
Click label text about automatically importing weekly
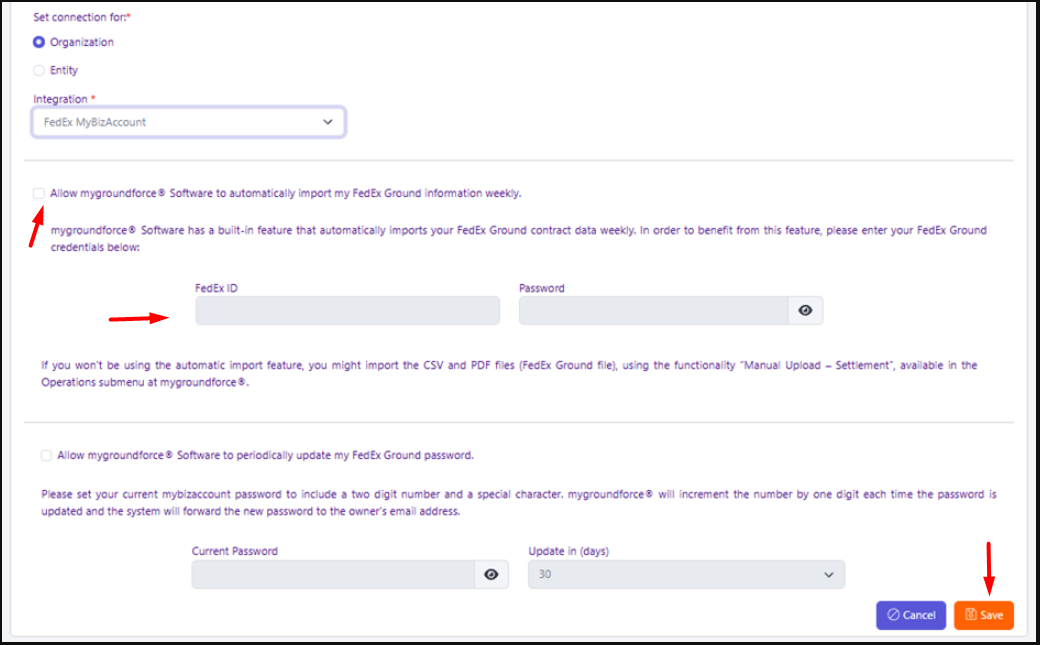[286, 193]
